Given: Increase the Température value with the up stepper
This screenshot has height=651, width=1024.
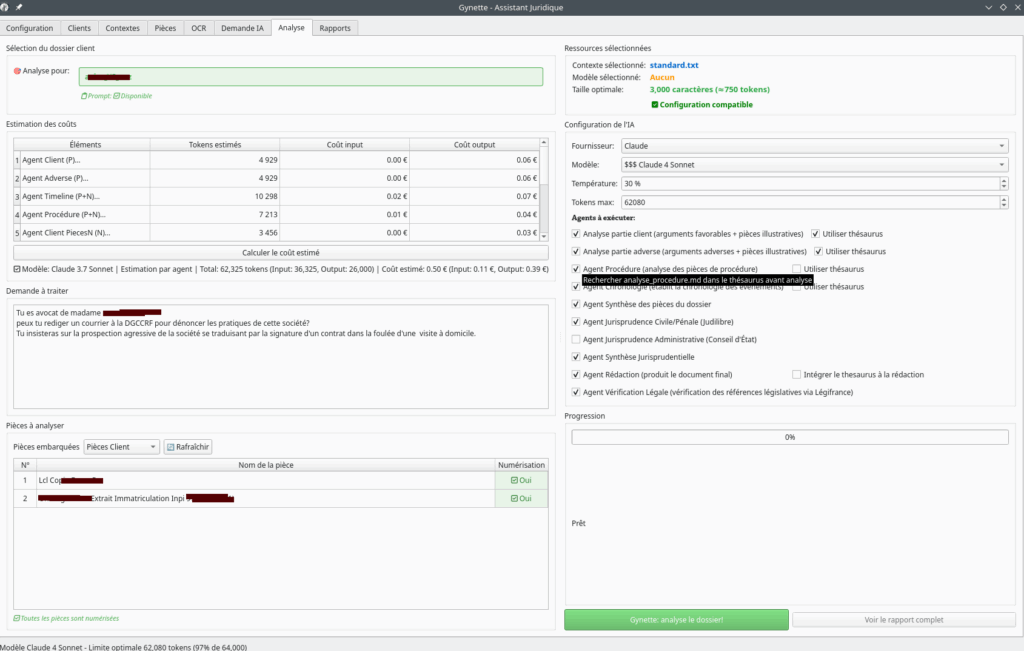Looking at the screenshot, I should coord(1003,180).
